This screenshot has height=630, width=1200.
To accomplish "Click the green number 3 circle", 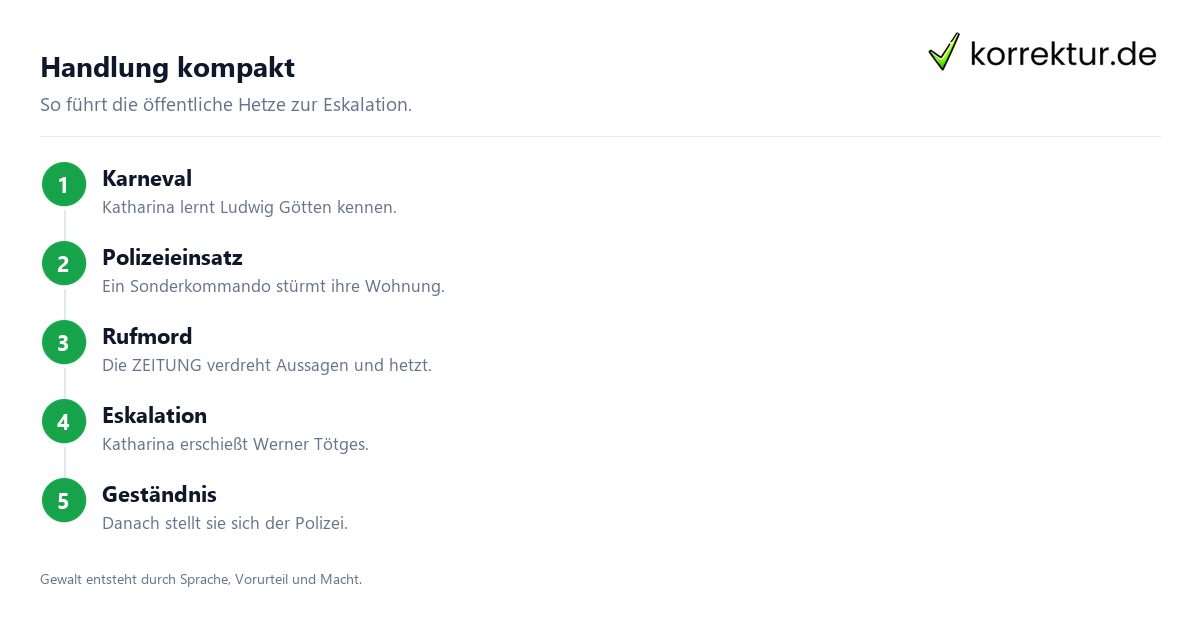I will 64,343.
